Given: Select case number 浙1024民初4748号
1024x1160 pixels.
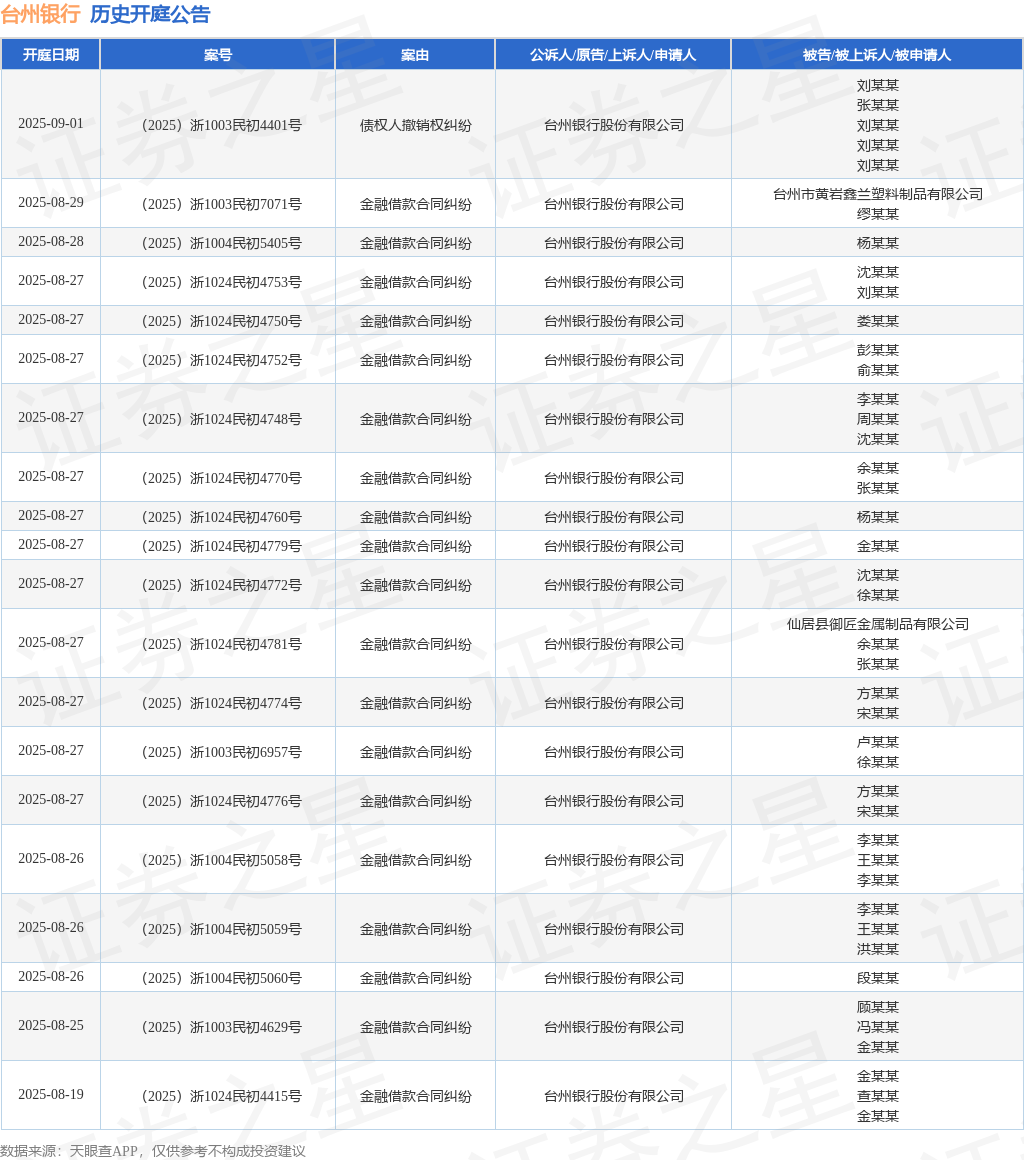Looking at the screenshot, I should click(221, 419).
